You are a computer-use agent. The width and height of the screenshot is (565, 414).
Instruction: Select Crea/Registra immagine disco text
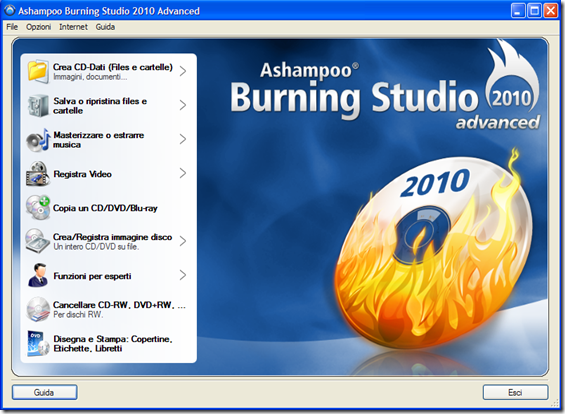(x=112, y=237)
